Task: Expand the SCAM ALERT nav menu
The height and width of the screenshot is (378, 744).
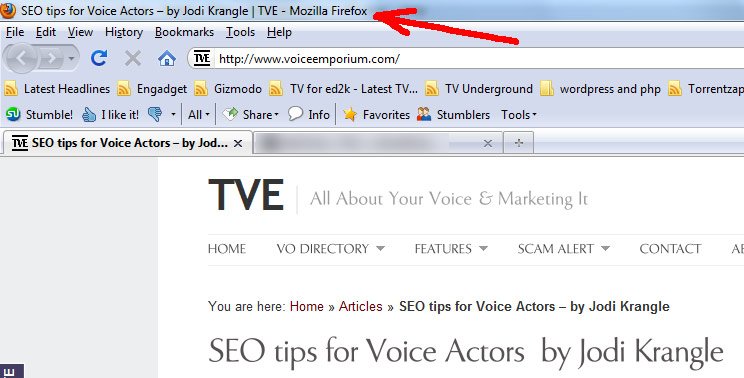Action: tap(564, 249)
